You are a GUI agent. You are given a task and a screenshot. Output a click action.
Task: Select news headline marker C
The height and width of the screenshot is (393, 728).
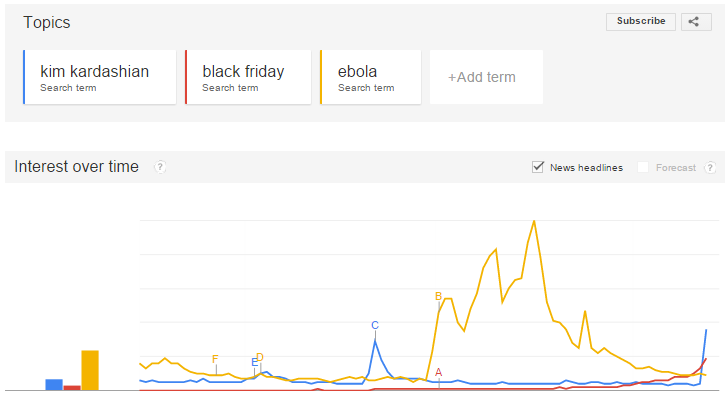click(x=375, y=325)
